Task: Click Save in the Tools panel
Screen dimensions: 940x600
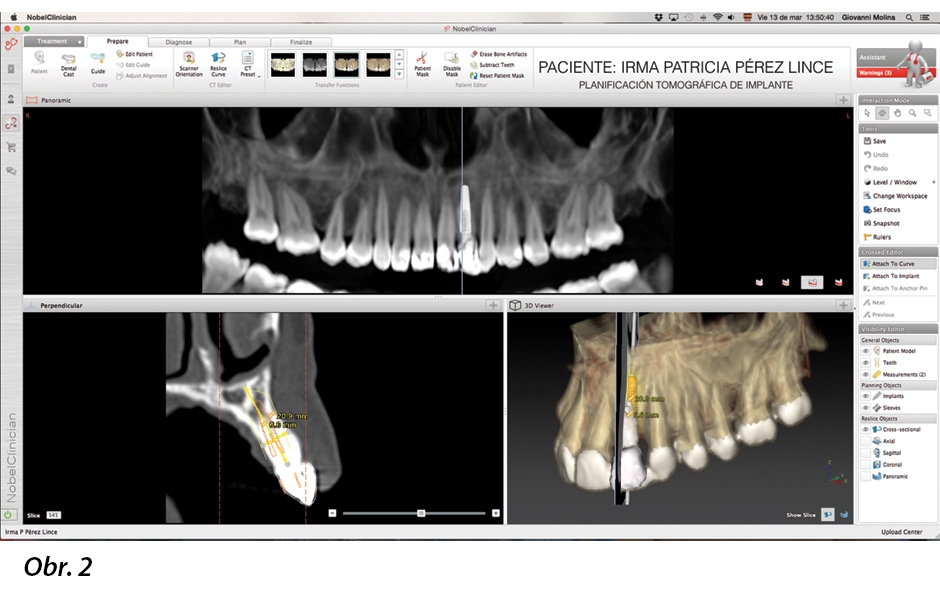Action: 875,141
